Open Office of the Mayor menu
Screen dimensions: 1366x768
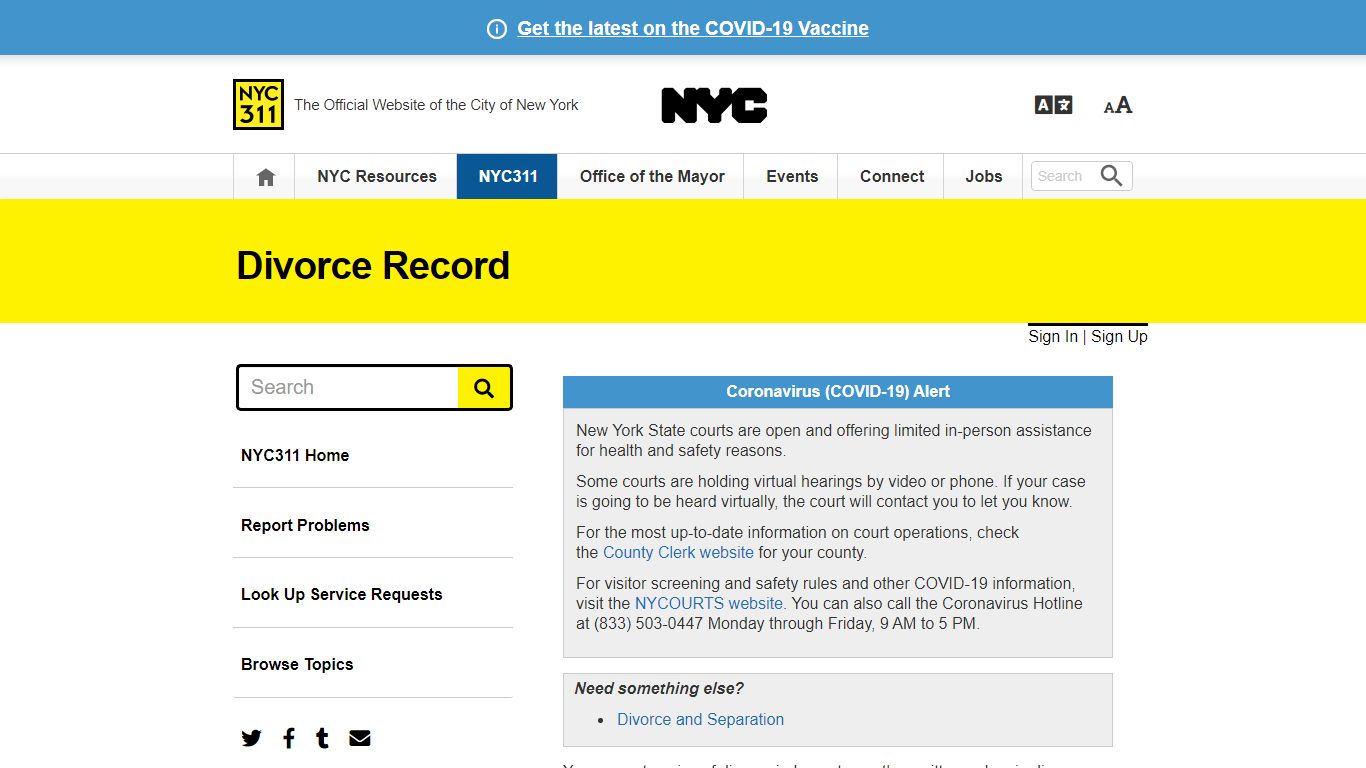click(x=652, y=177)
